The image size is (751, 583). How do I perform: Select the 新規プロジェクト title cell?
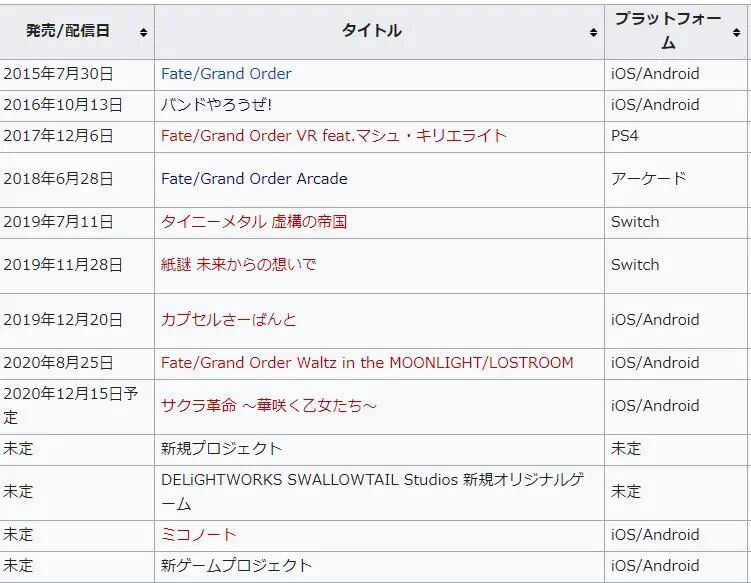(x=379, y=449)
